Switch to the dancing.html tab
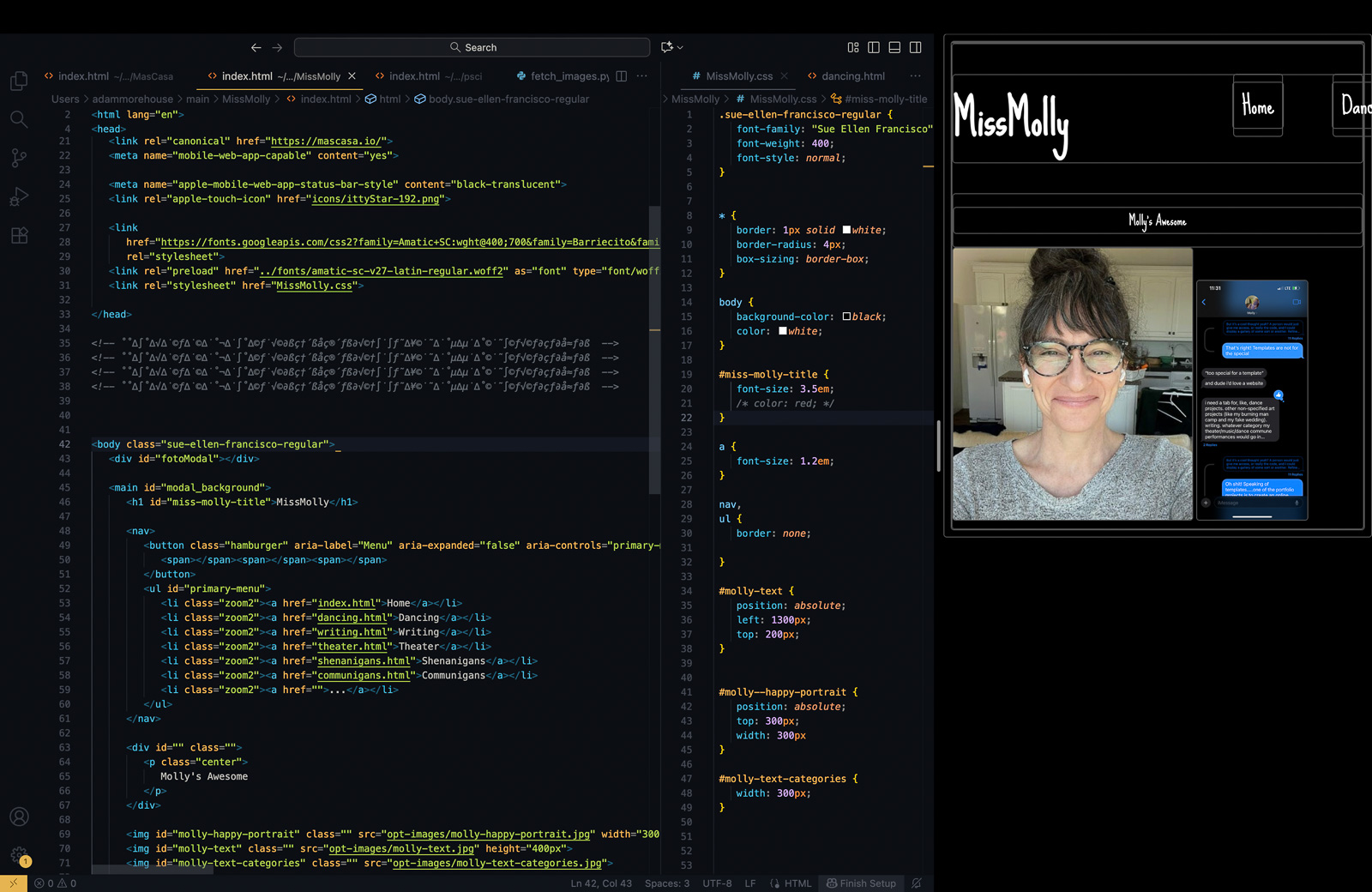Image resolution: width=1372 pixels, height=892 pixels. (852, 76)
